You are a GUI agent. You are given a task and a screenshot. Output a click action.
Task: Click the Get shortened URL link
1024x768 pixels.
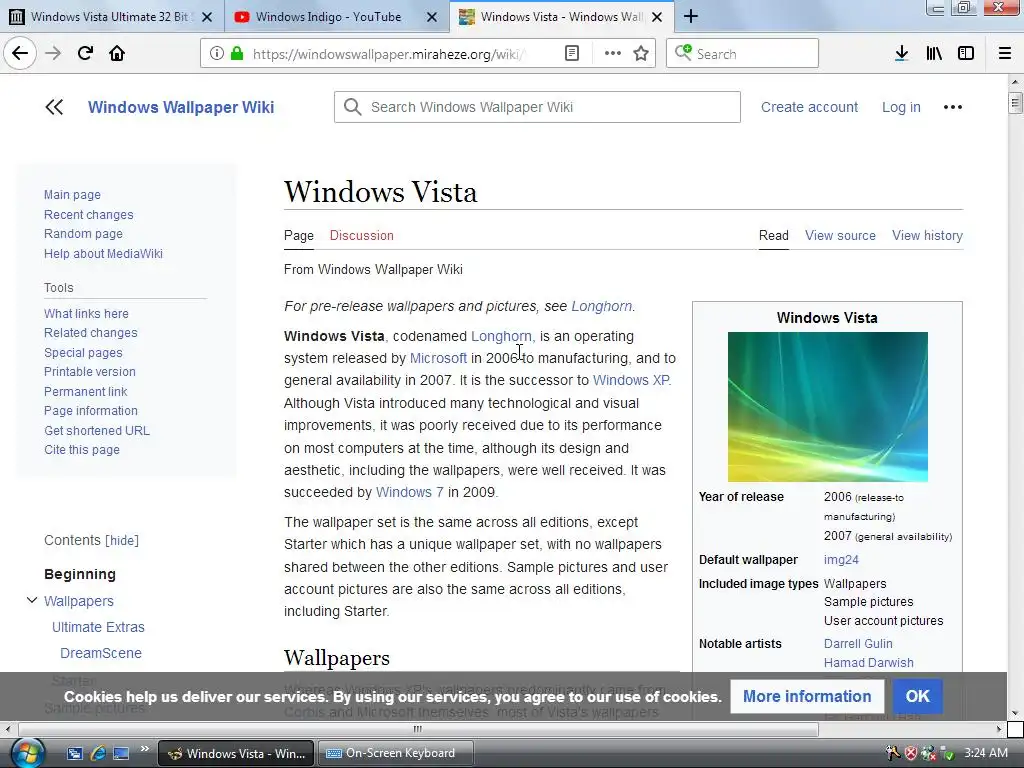coord(97,430)
